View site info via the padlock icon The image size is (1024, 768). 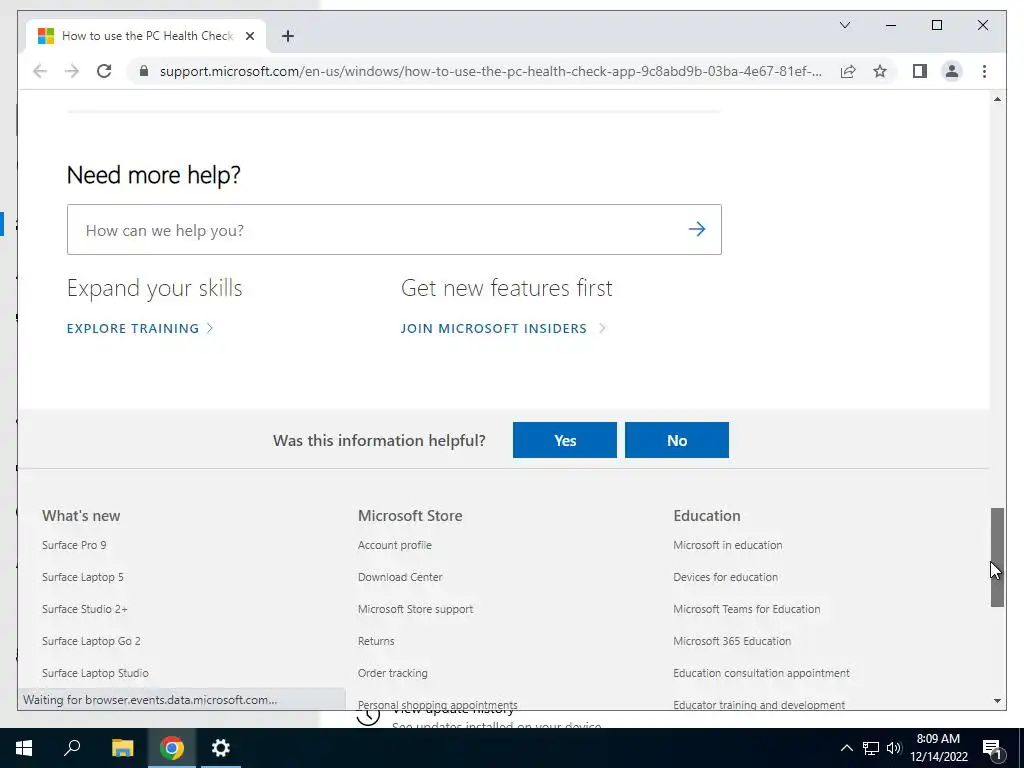tap(144, 71)
